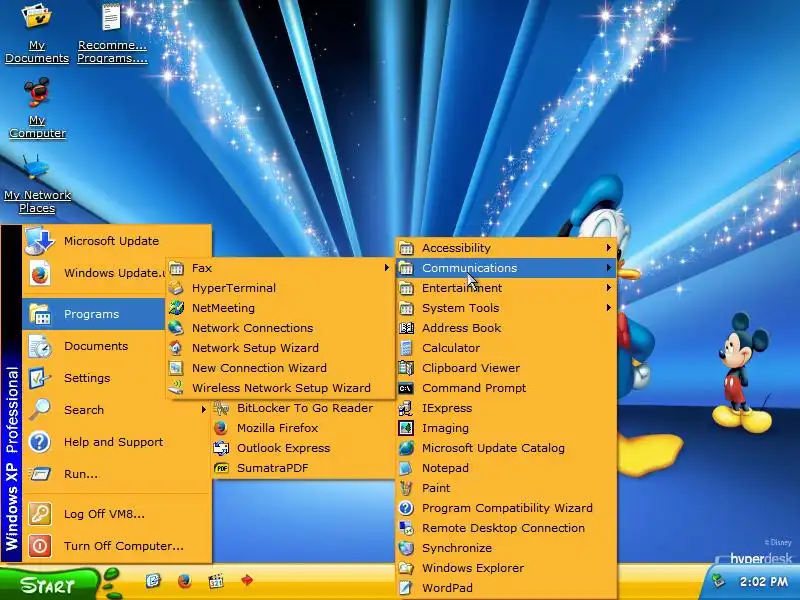The height and width of the screenshot is (600, 800).
Task: Launch Imaging from the menu
Action: click(x=507, y=428)
